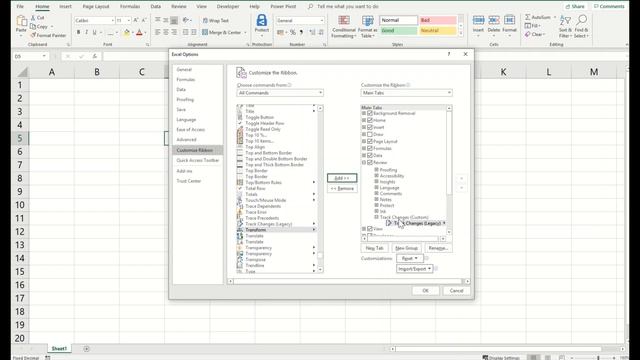Screen dimensions: 640x360
Task: Open the Page Layout ribbon tab
Action: click(x=96, y=7)
